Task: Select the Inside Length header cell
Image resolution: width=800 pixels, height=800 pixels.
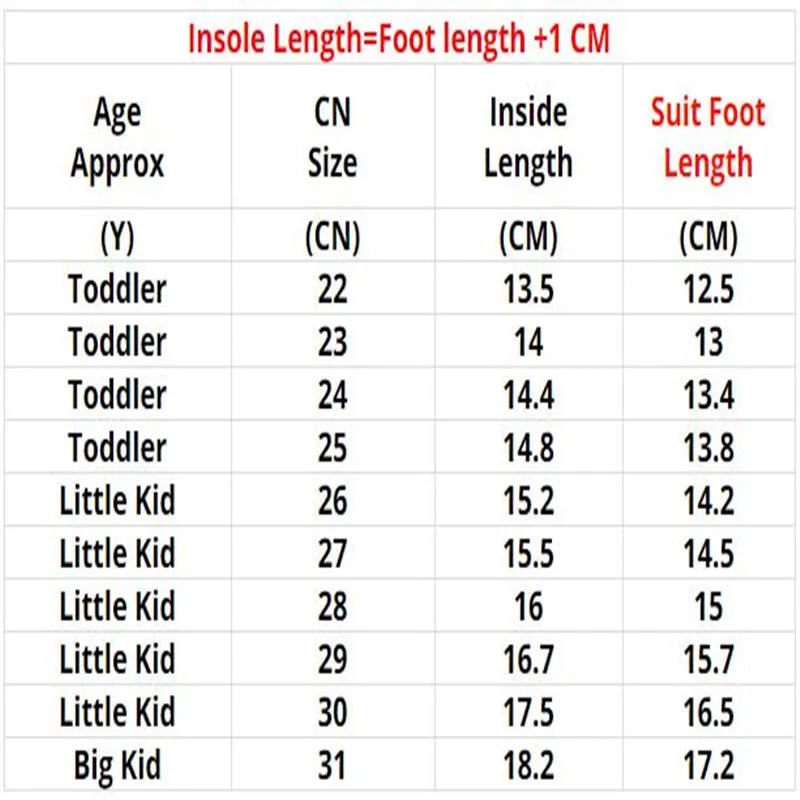Action: [528, 138]
